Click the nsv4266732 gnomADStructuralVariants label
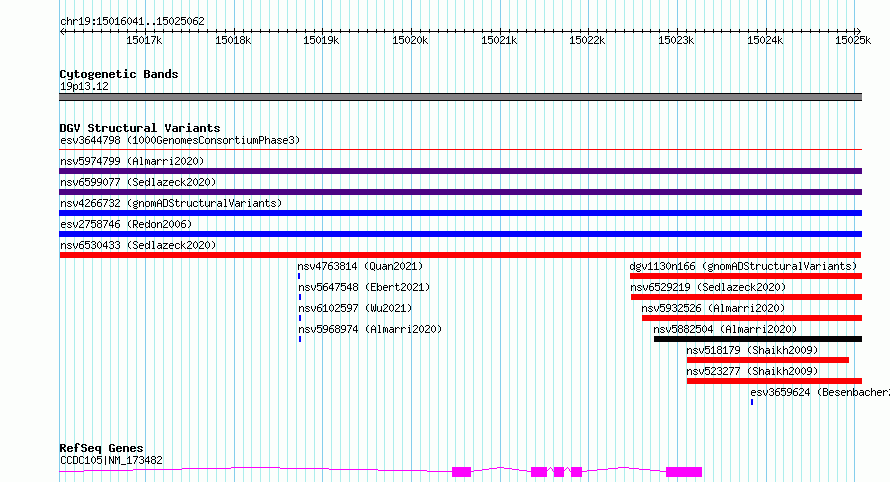 171,203
